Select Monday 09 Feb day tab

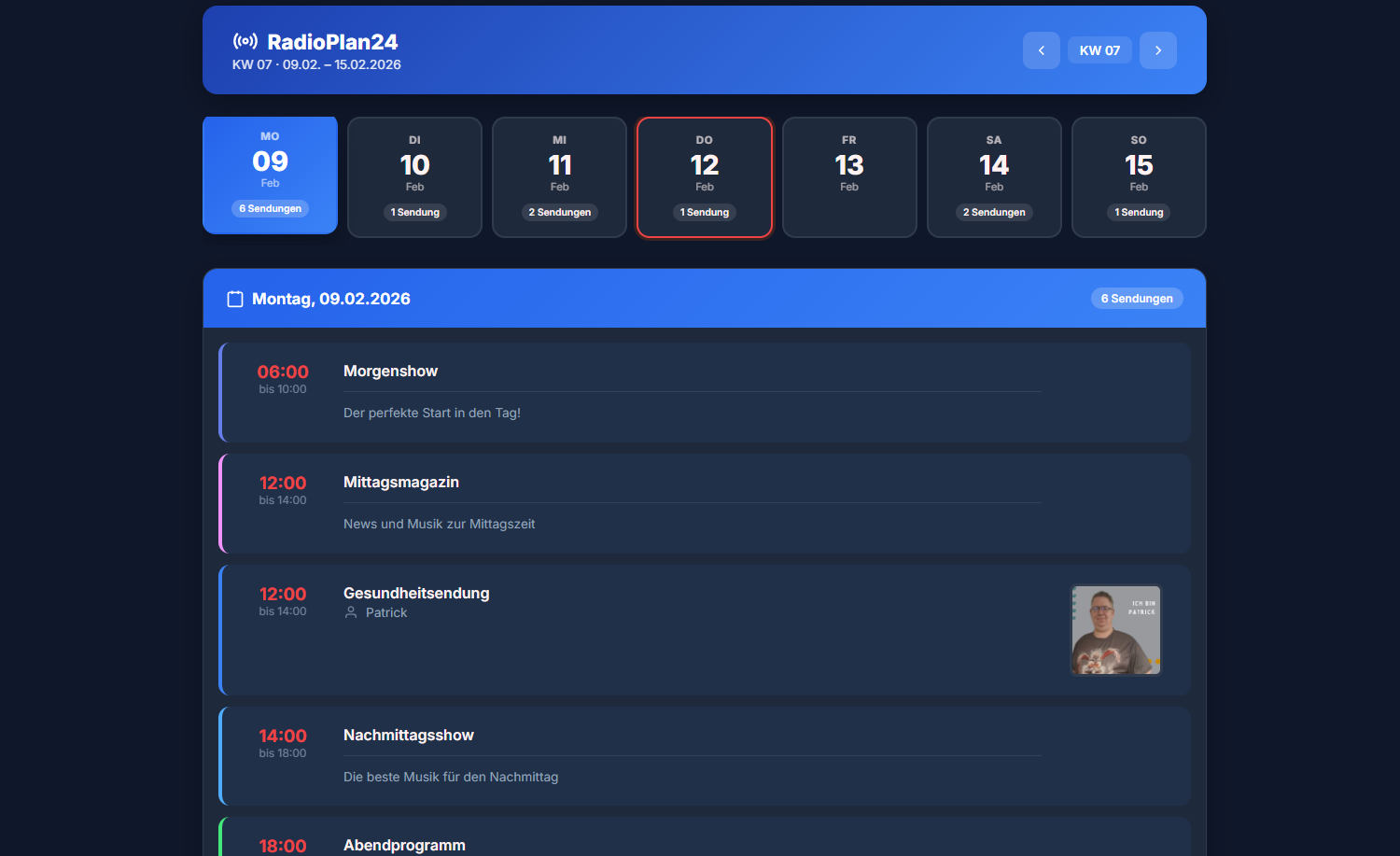click(270, 175)
